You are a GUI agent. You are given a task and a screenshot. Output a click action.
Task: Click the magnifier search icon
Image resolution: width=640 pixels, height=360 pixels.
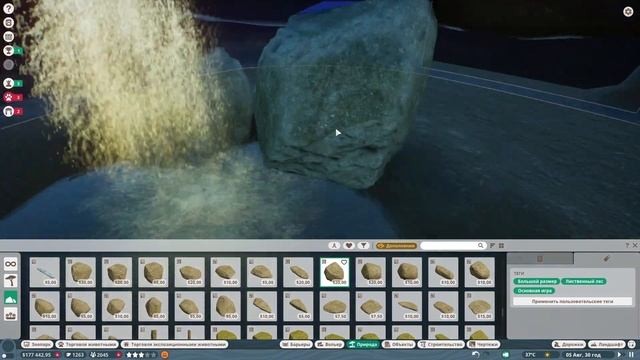click(x=481, y=245)
